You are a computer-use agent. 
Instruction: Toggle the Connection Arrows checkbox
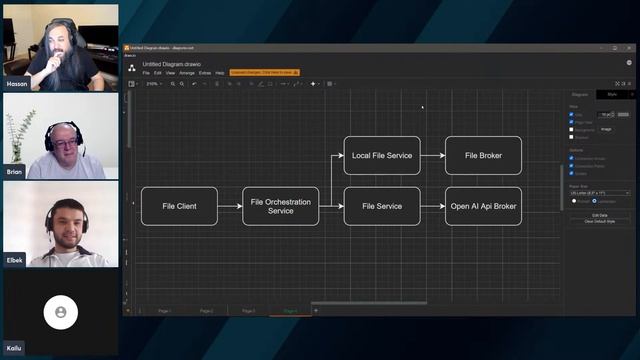tap(571, 158)
